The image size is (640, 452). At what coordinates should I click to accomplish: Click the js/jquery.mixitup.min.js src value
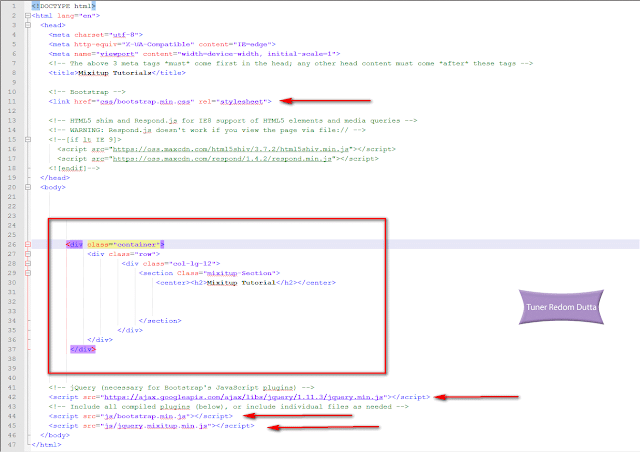(156, 425)
